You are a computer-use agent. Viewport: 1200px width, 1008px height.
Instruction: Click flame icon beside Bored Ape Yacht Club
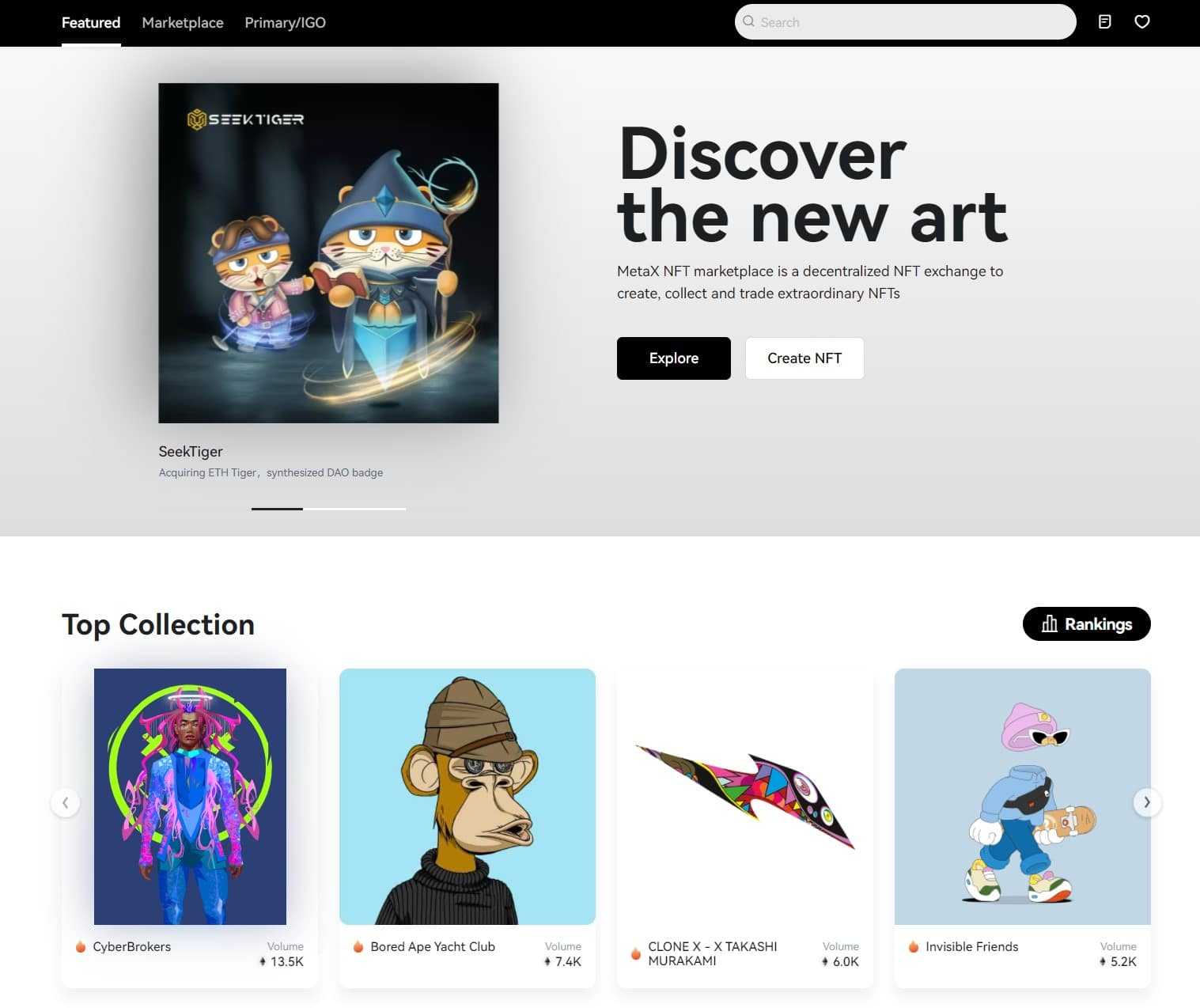[x=358, y=946]
